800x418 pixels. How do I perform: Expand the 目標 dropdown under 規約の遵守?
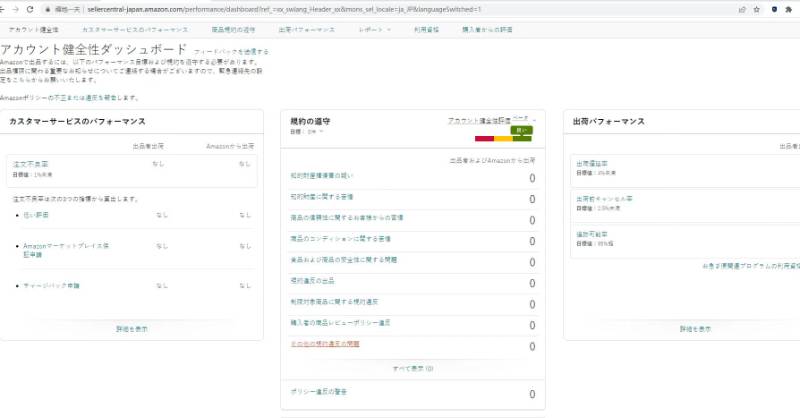tap(307, 132)
